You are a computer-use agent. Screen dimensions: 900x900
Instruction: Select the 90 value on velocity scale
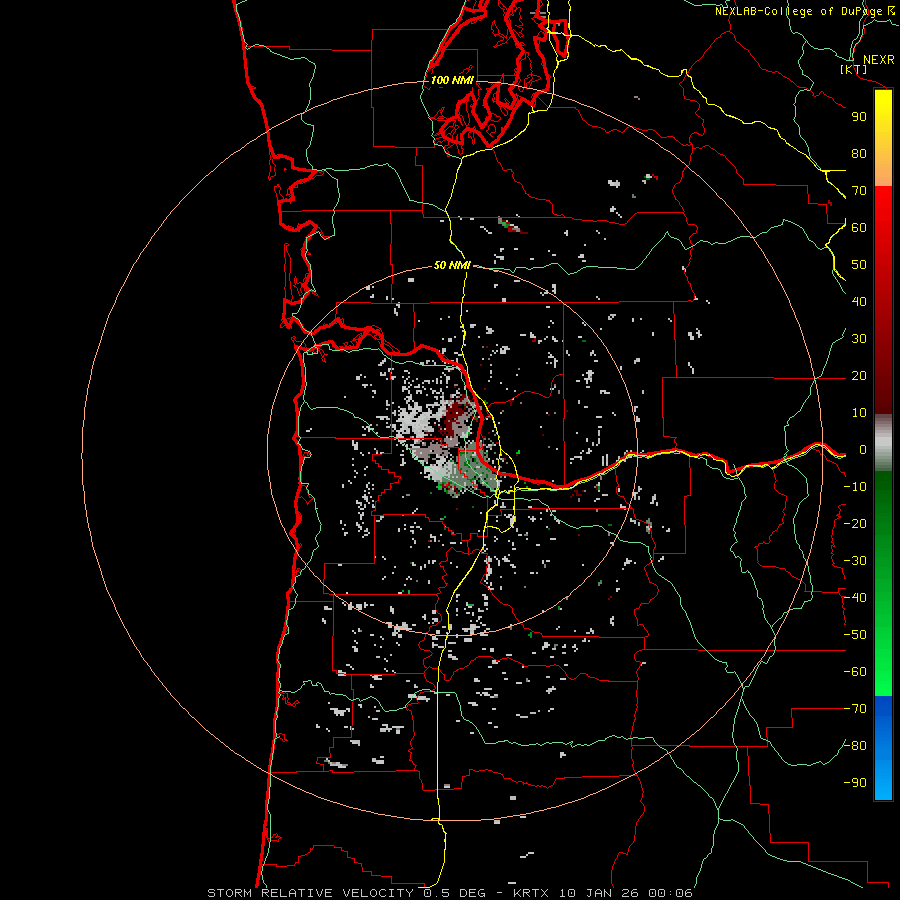click(x=859, y=117)
